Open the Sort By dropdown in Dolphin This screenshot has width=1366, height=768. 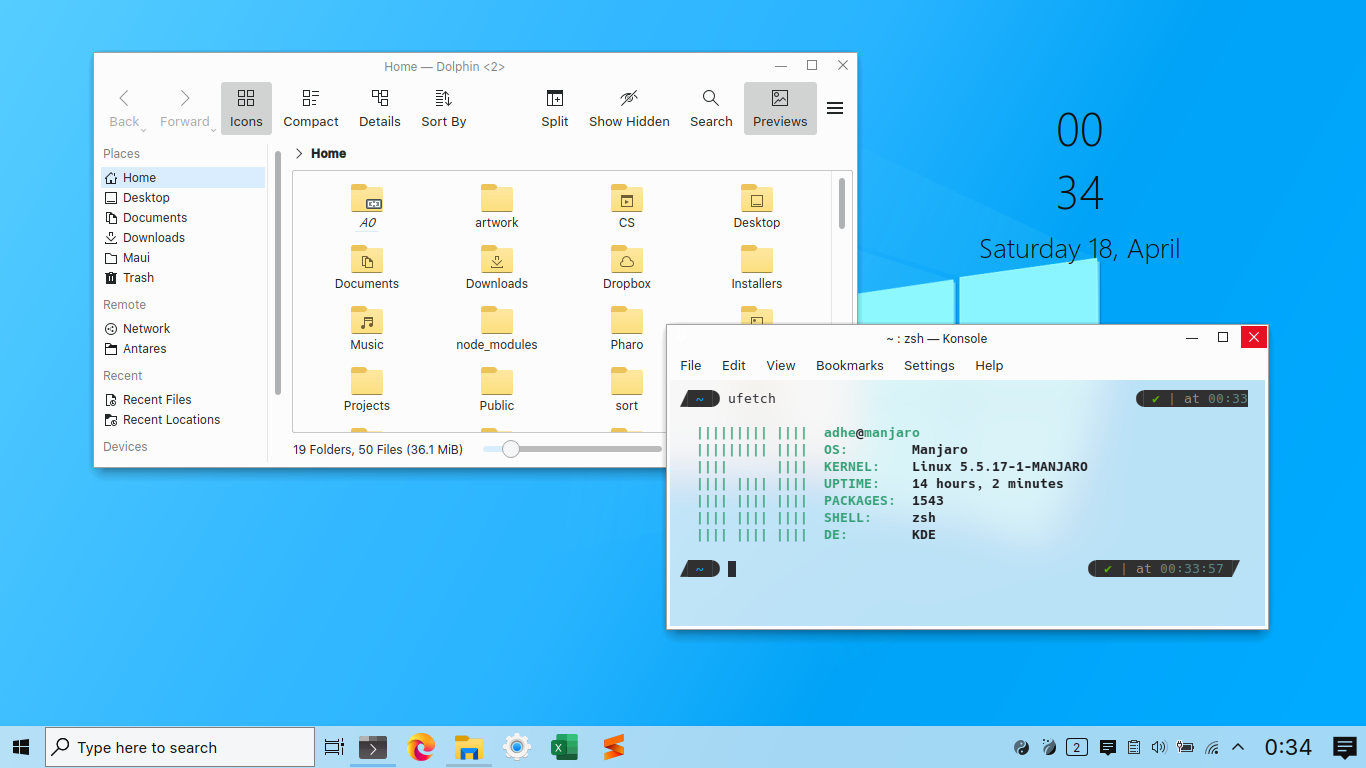(x=444, y=108)
